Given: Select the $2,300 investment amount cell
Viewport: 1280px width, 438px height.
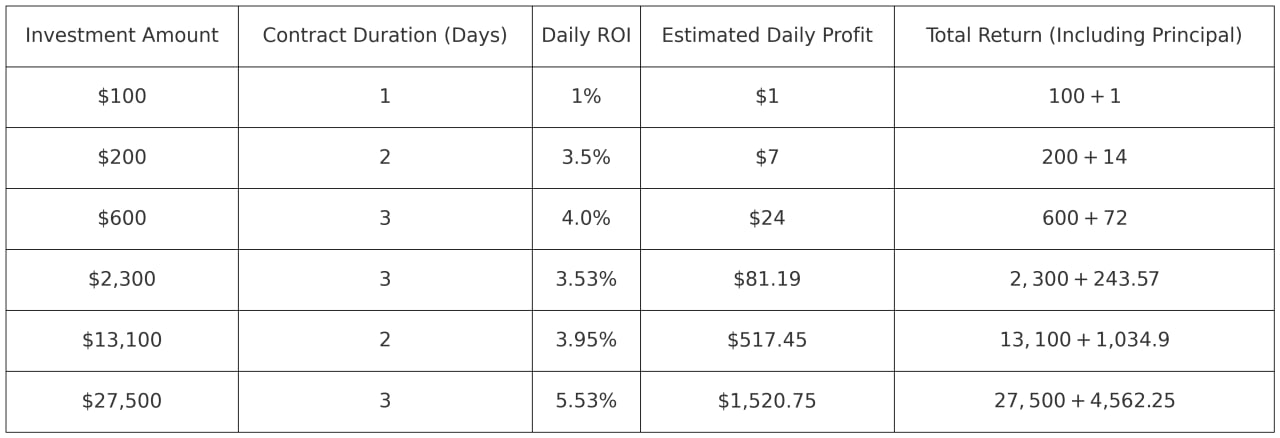Looking at the screenshot, I should pyautogui.click(x=122, y=280).
